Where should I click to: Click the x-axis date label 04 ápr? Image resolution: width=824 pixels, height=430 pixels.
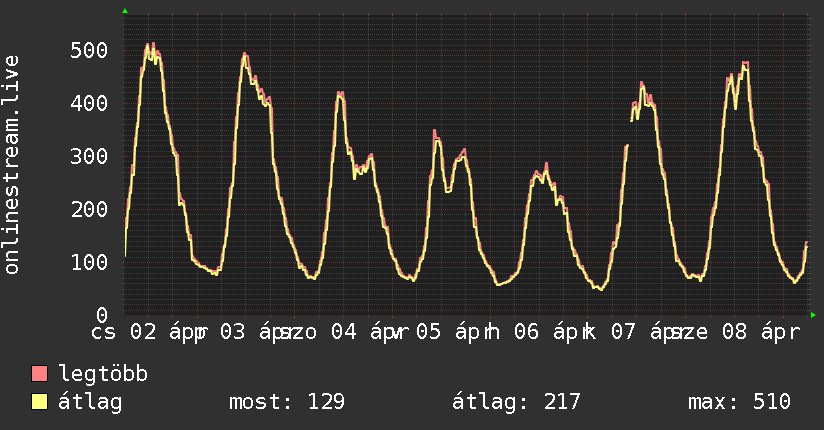(x=370, y=332)
